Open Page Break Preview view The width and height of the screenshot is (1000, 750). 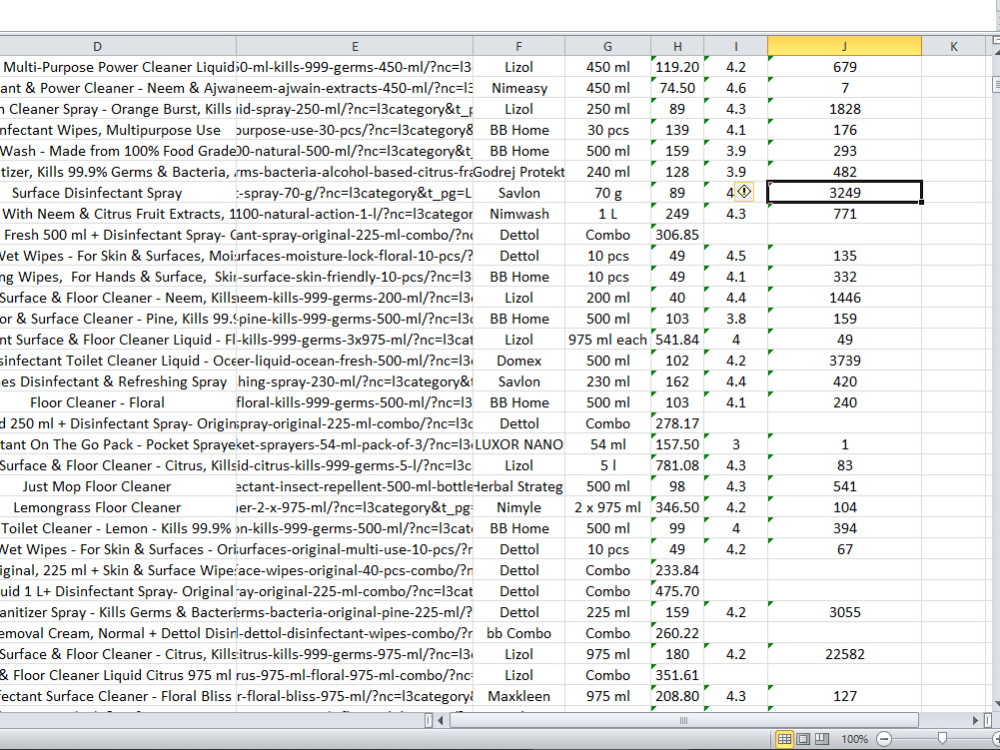(x=821, y=739)
